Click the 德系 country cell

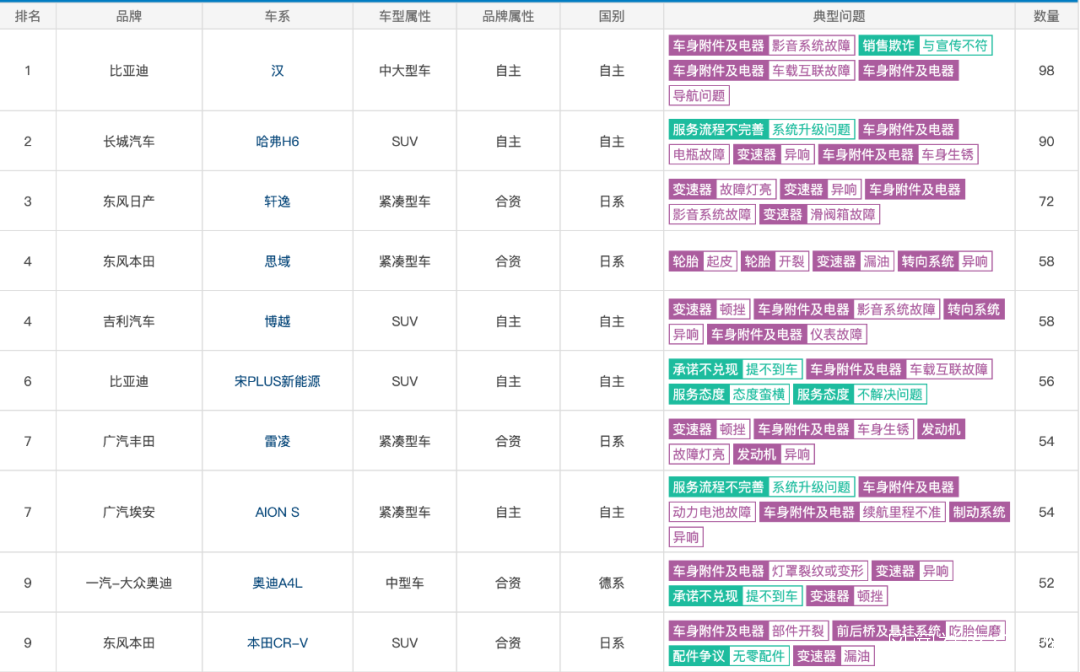click(612, 583)
